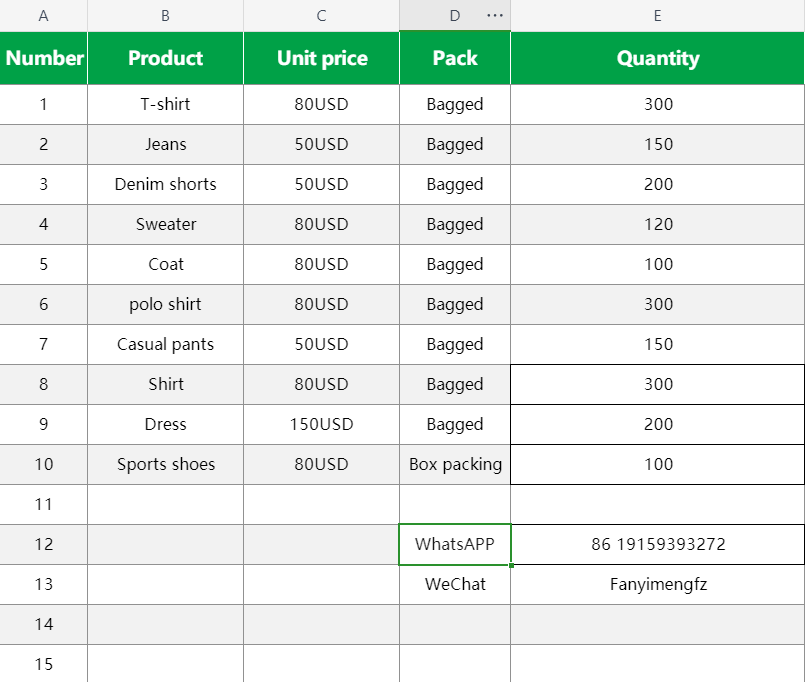
Task: Click the phone number 86 19159393272 cell
Action: (x=657, y=544)
